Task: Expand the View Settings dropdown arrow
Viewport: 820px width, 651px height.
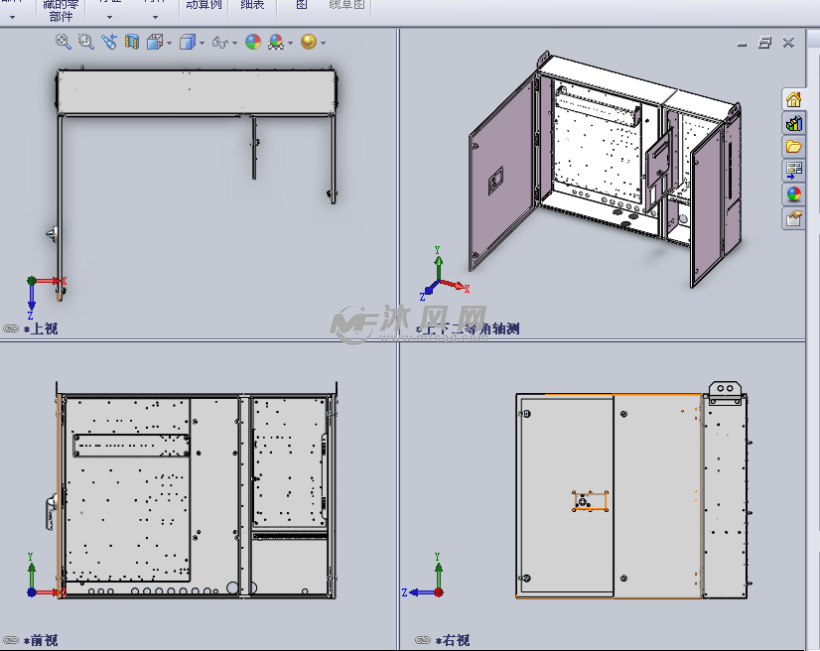Action: point(323,43)
